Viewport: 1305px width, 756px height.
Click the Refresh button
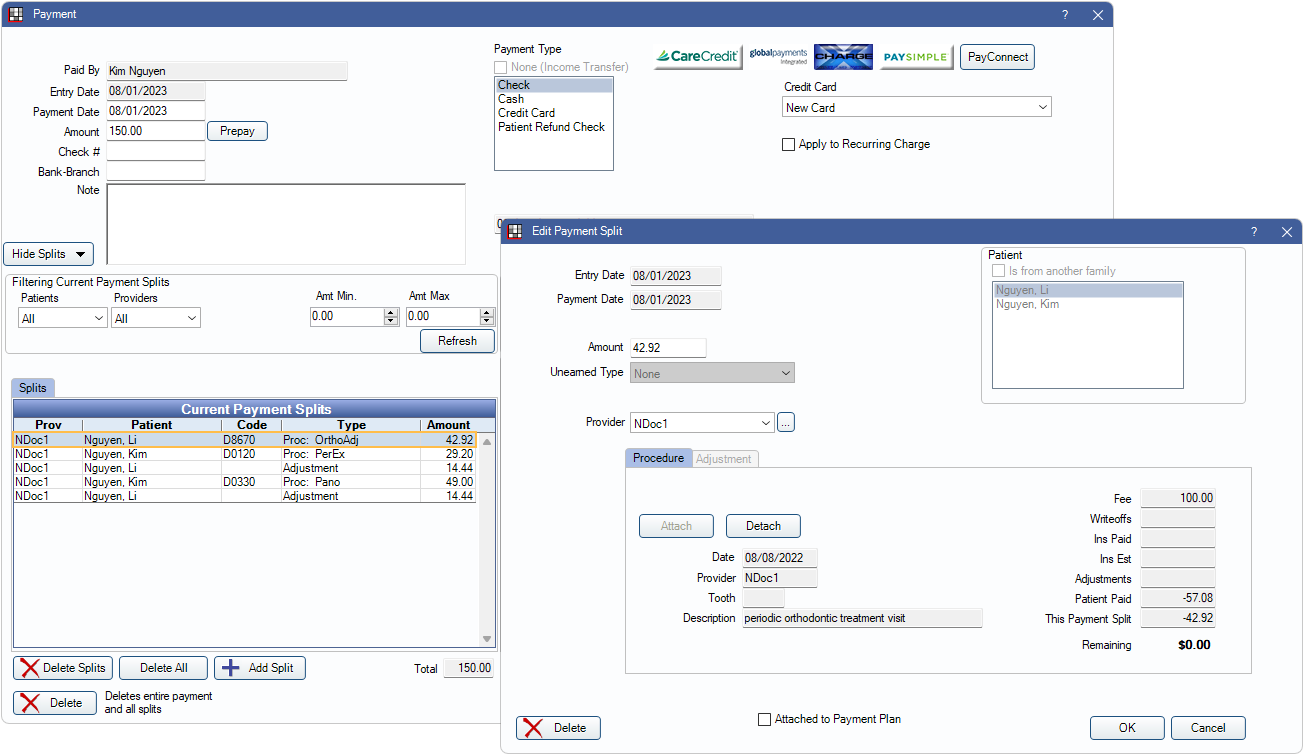click(457, 341)
